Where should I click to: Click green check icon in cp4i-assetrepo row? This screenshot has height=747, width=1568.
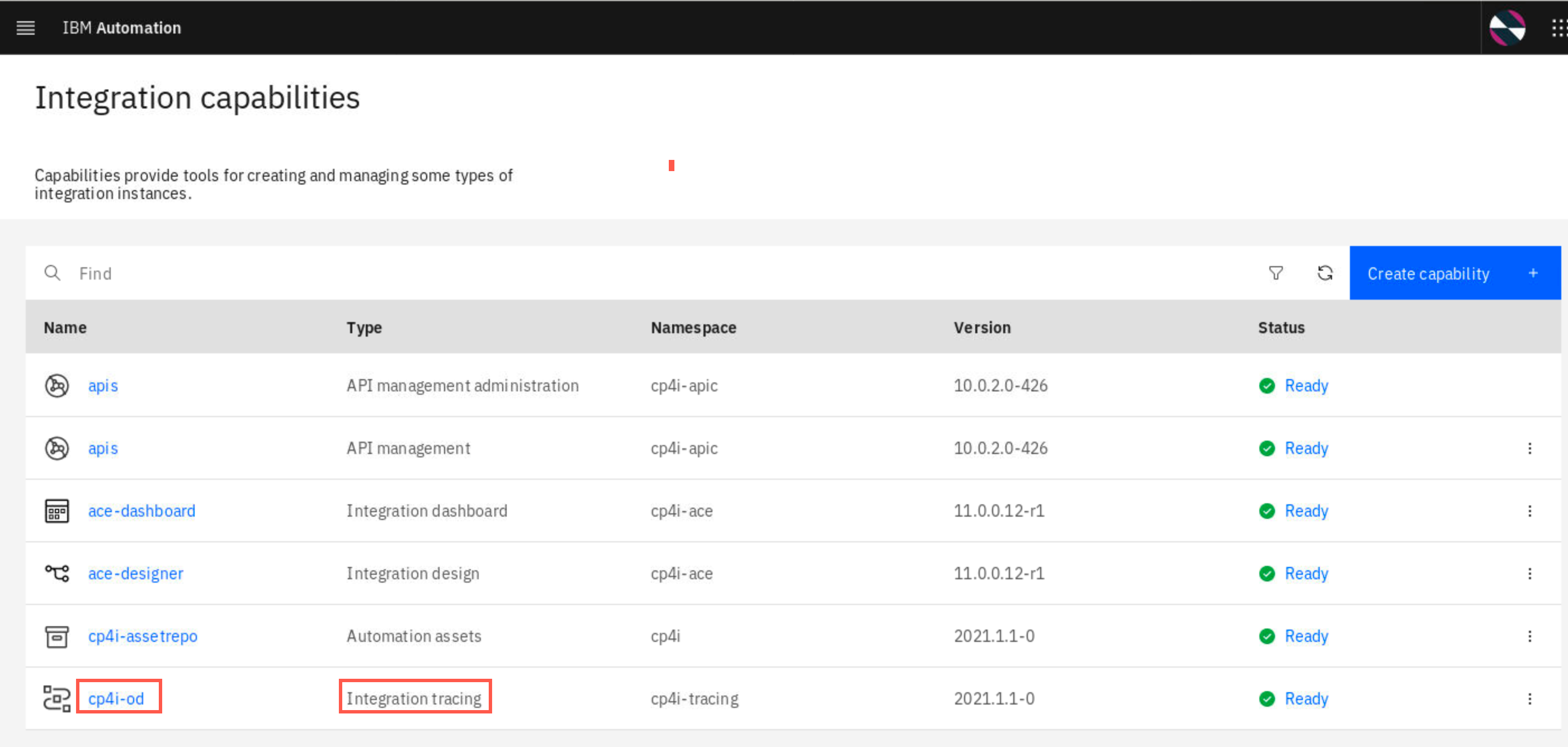click(1267, 636)
